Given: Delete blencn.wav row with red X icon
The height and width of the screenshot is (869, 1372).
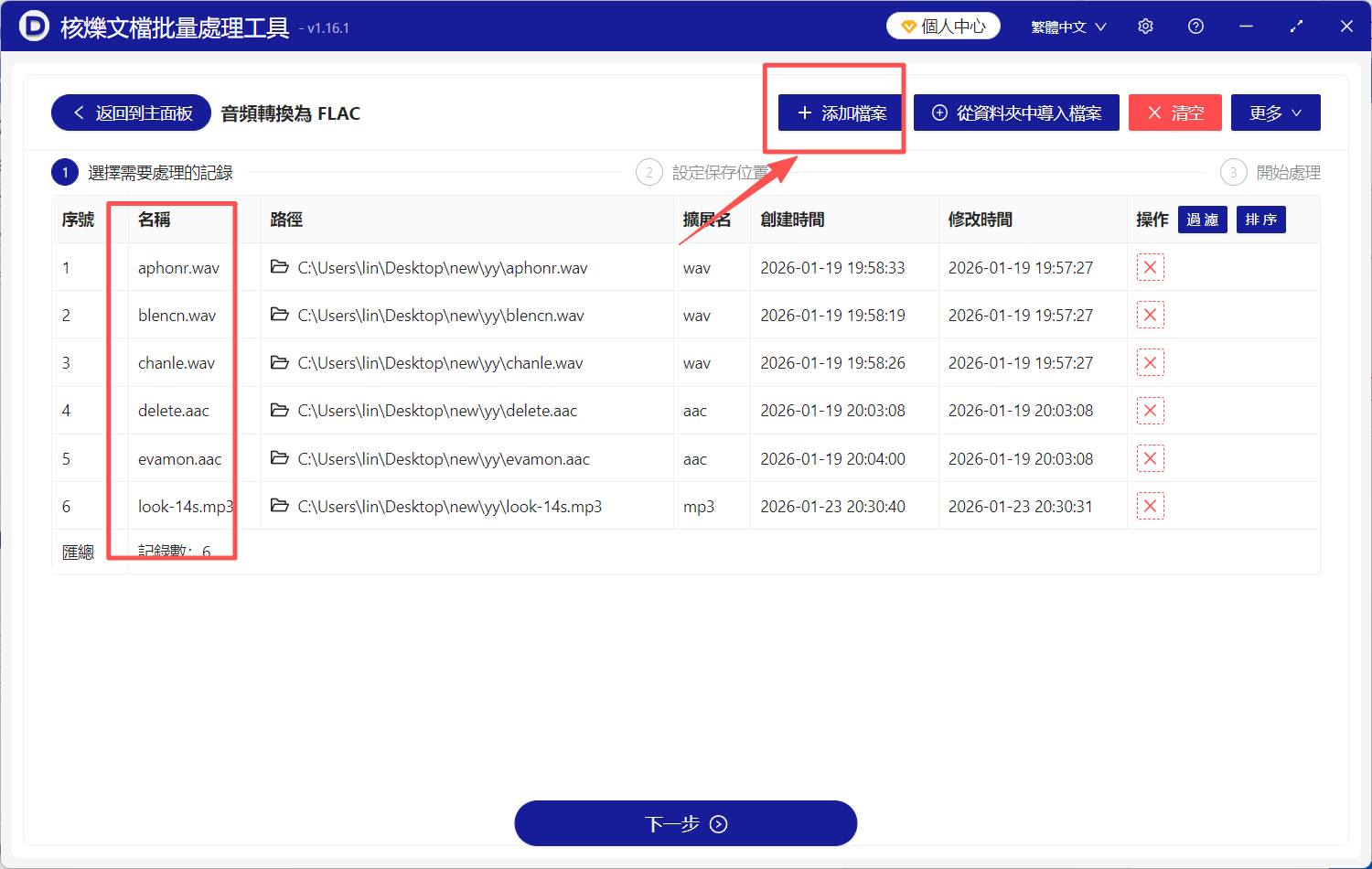Looking at the screenshot, I should coord(1150,316).
